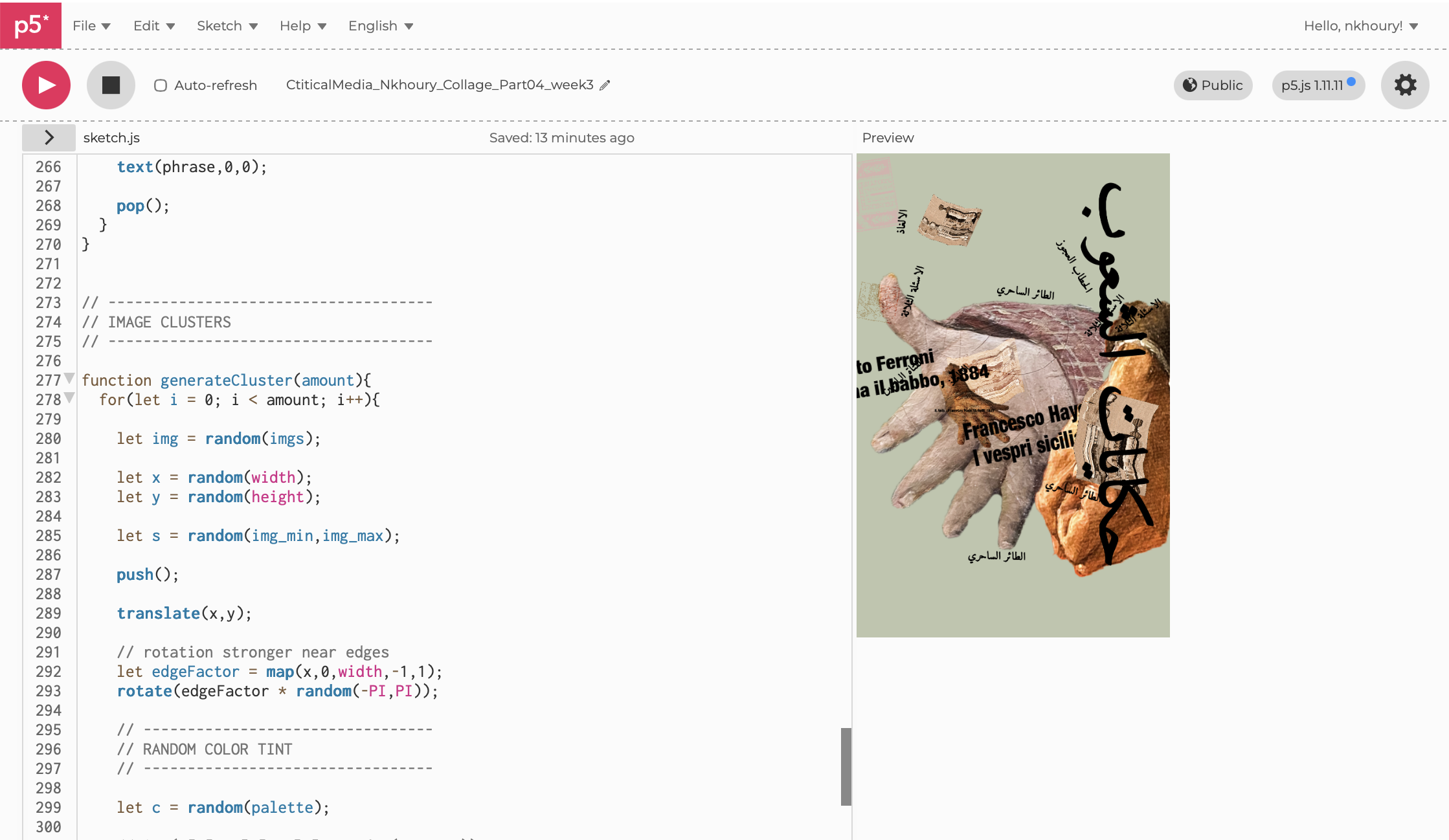Click the push(); call on line 287
The image size is (1449, 840).
pos(148,575)
